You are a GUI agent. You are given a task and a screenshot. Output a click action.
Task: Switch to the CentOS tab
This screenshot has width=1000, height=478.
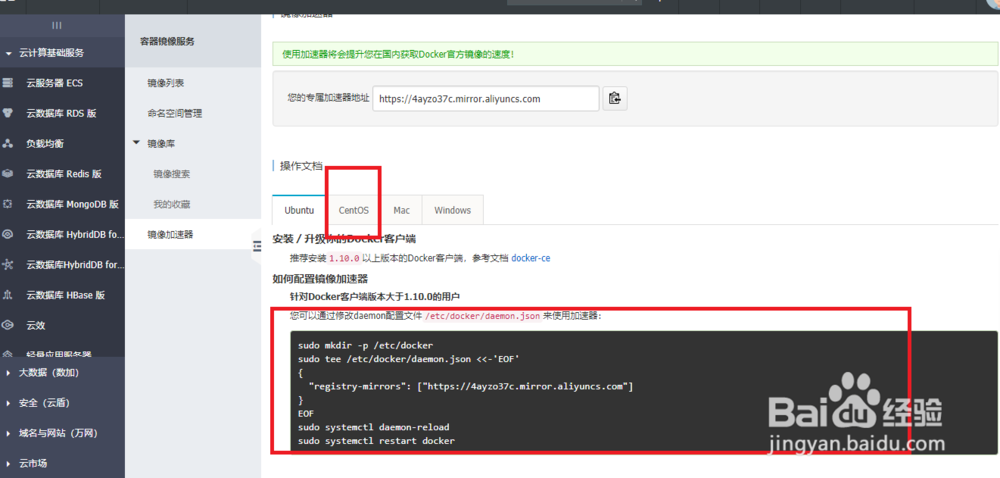(354, 210)
